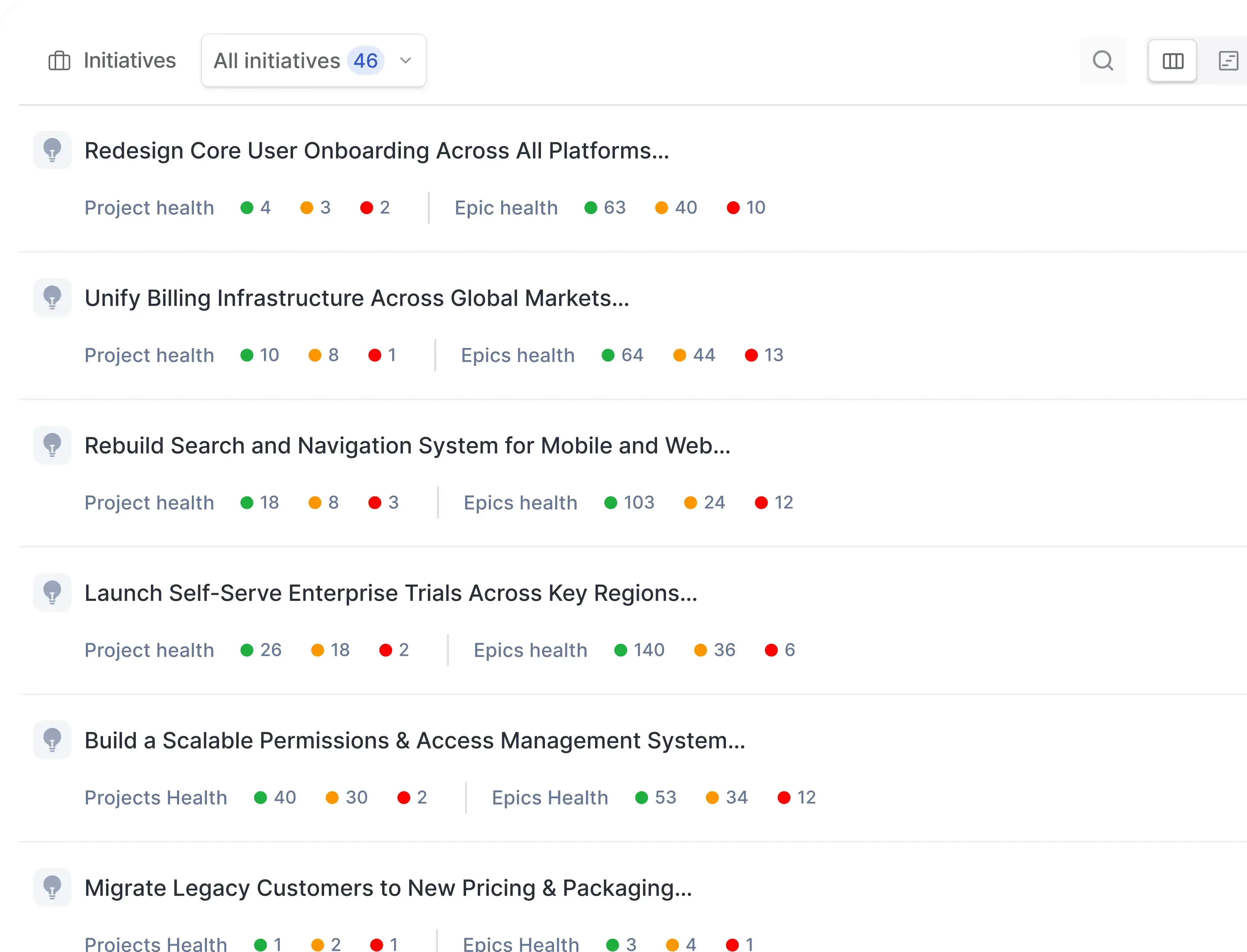Click the 46 initiatives count badge

(x=366, y=61)
